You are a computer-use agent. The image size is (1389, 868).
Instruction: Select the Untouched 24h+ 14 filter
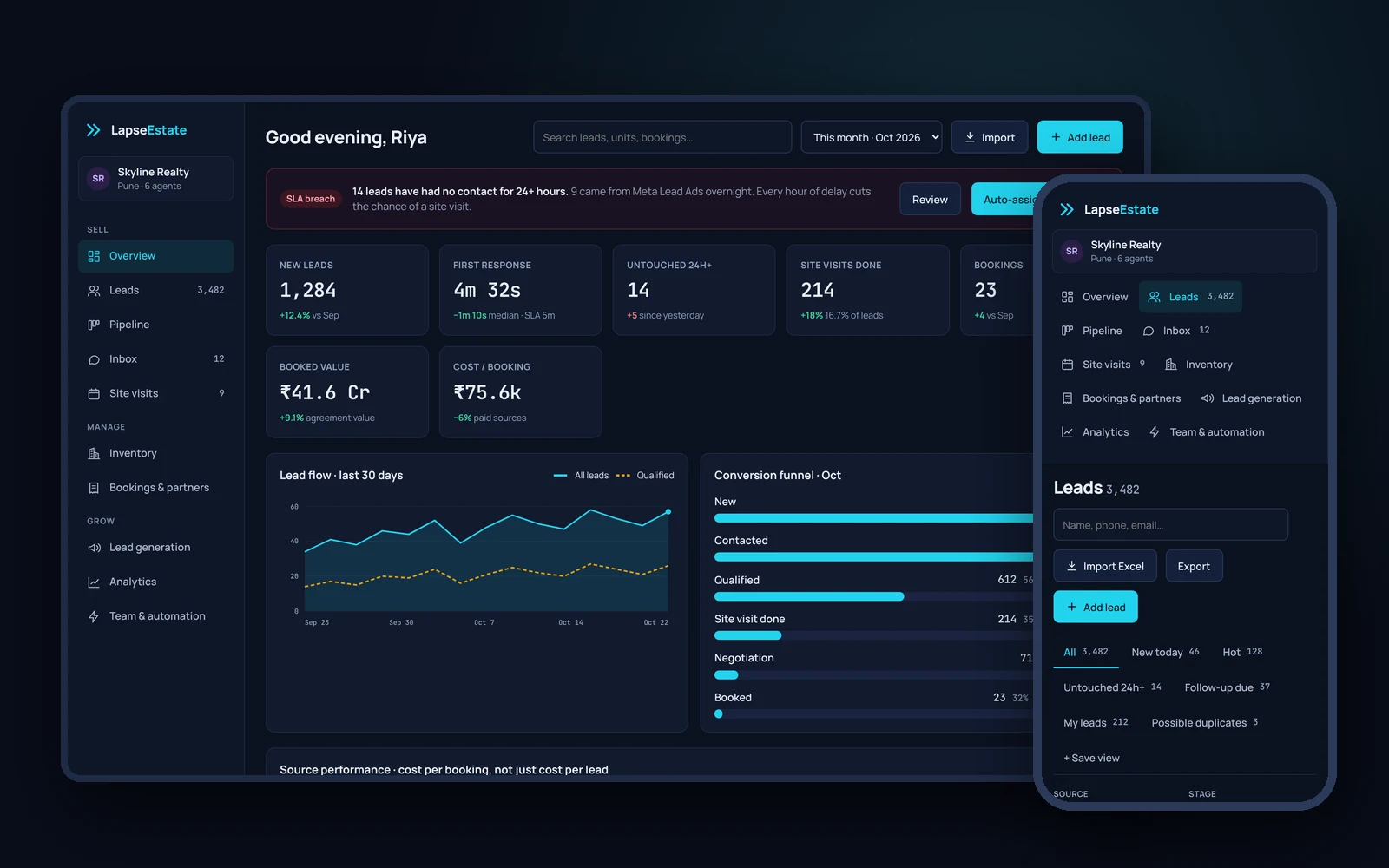tap(1112, 687)
